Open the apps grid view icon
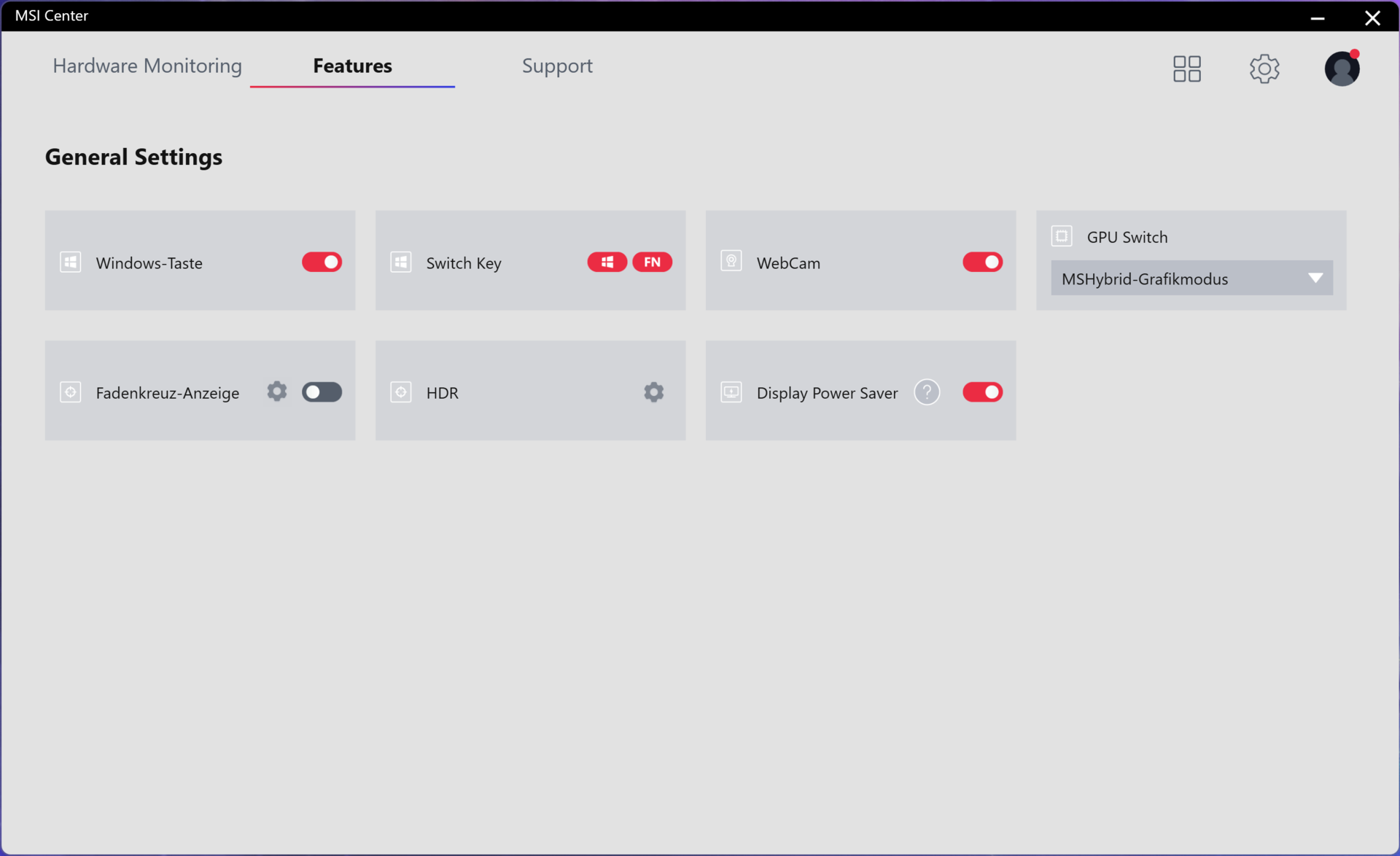Viewport: 1400px width, 856px height. 1186,69
